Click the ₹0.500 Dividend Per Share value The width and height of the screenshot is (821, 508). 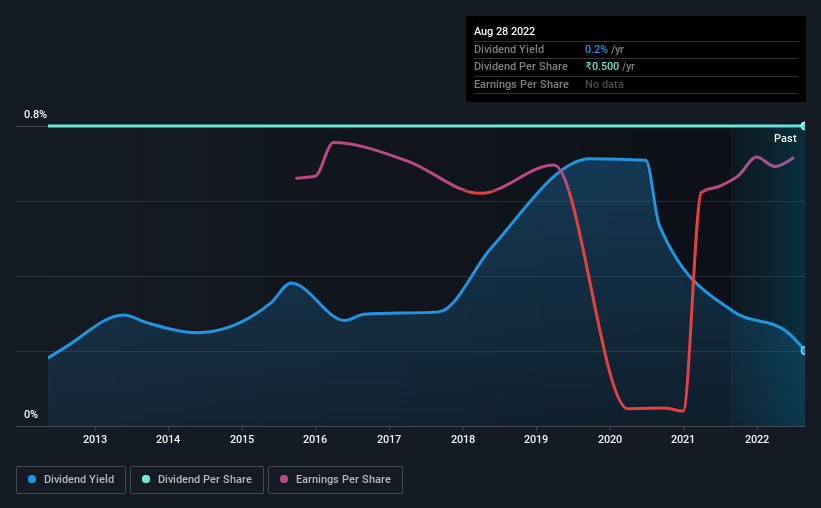[602, 67]
